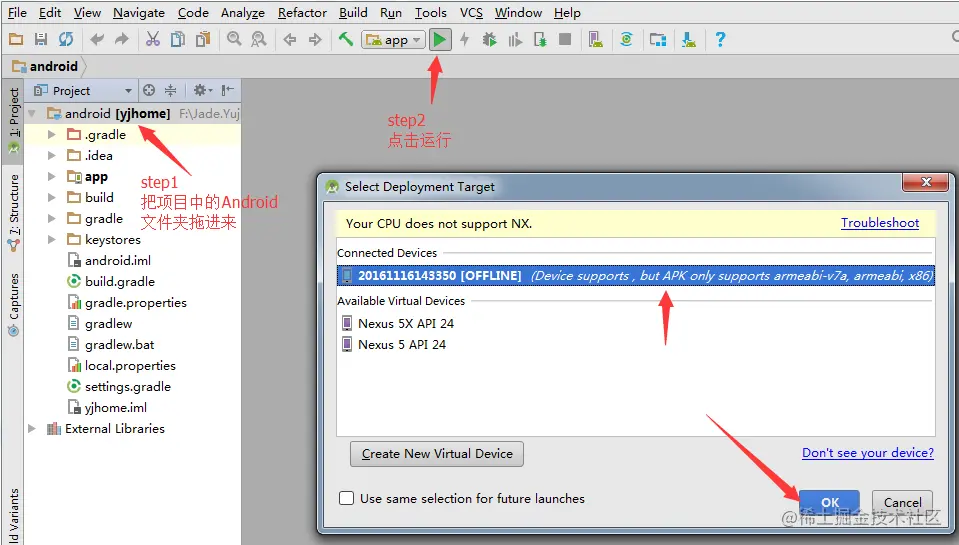Open Project panel settings gear

pyautogui.click(x=202, y=91)
